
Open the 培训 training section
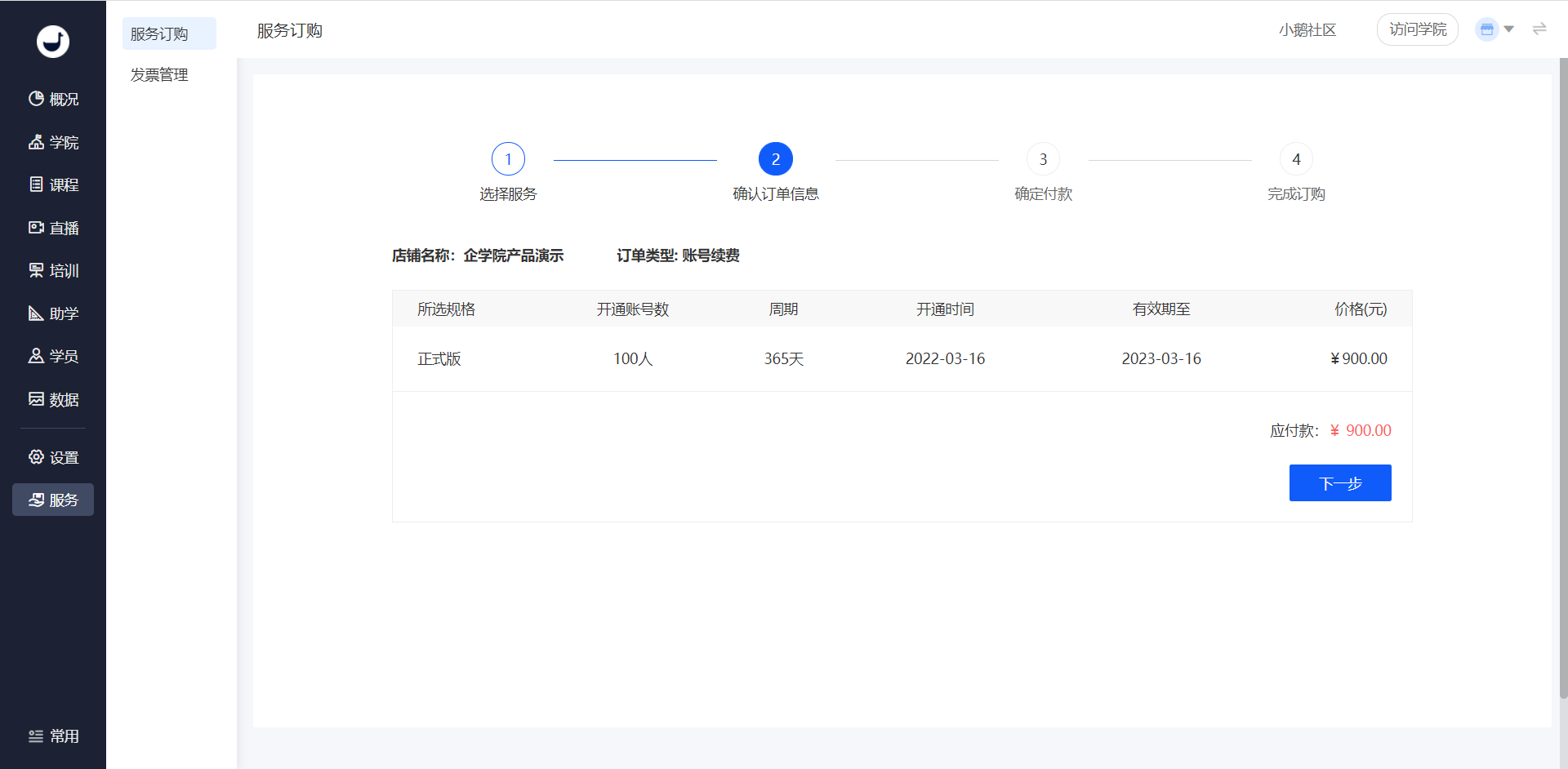[x=53, y=271]
